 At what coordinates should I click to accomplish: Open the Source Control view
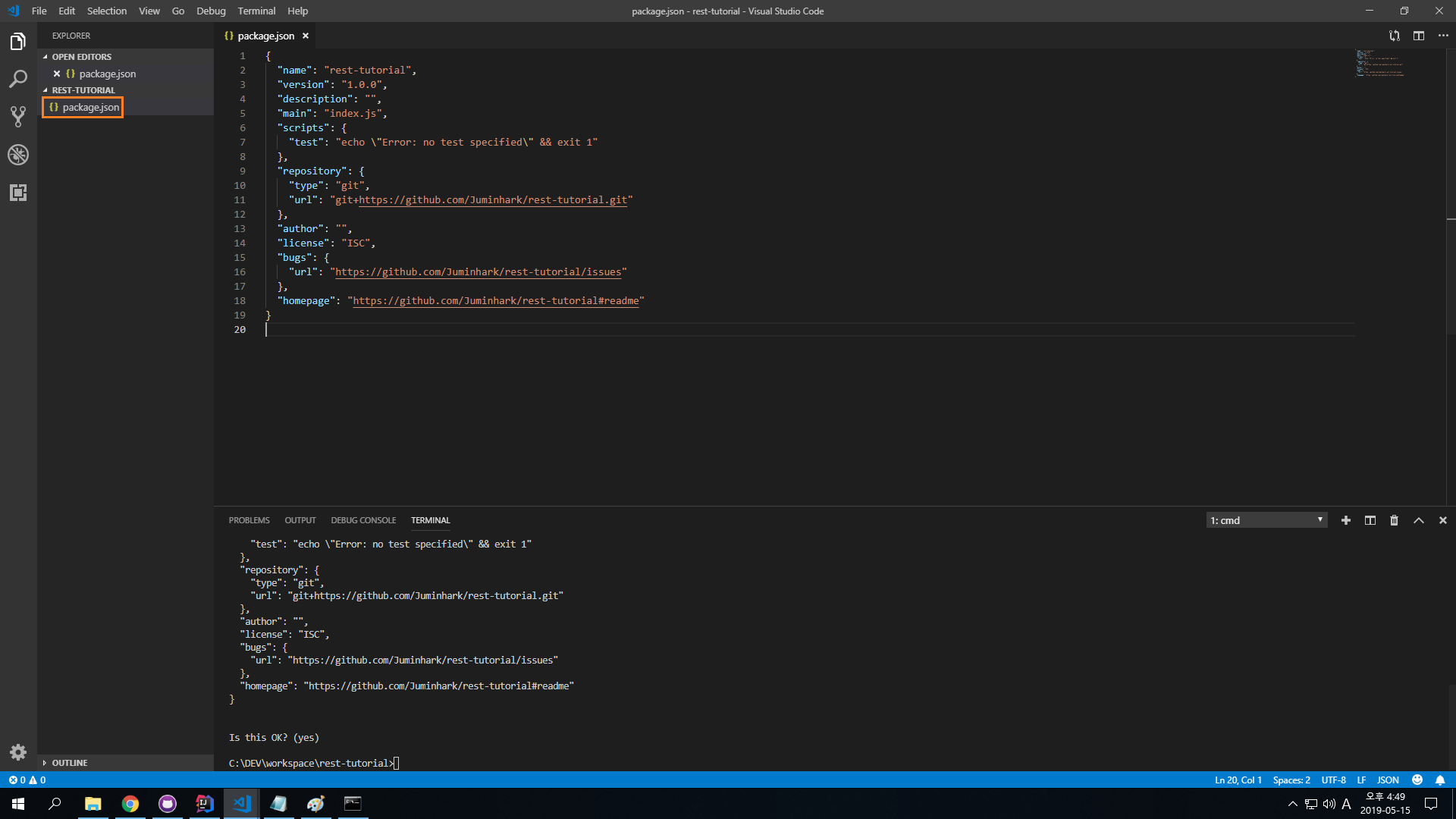pos(18,117)
